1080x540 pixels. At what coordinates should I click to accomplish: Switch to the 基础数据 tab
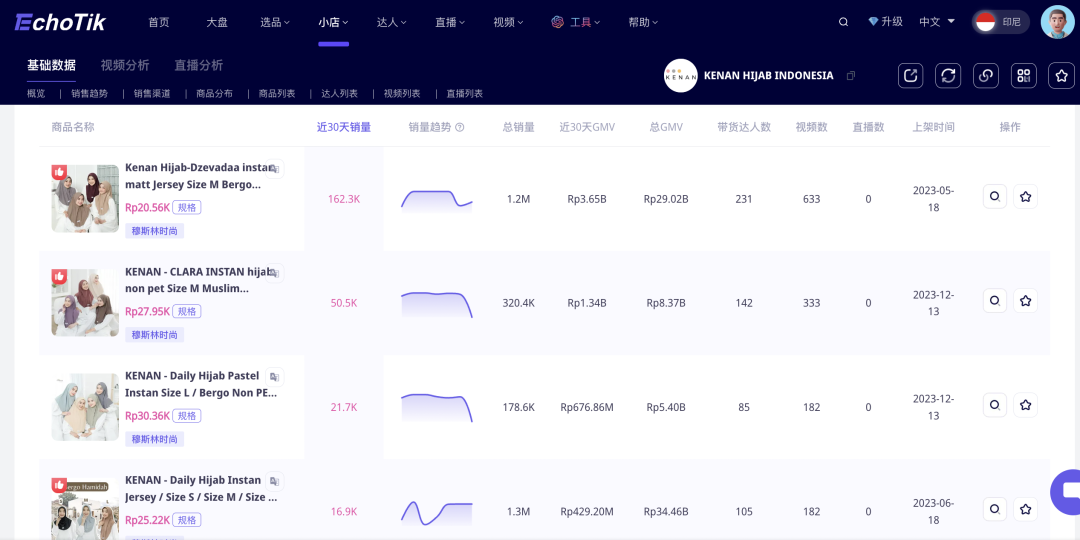point(52,65)
